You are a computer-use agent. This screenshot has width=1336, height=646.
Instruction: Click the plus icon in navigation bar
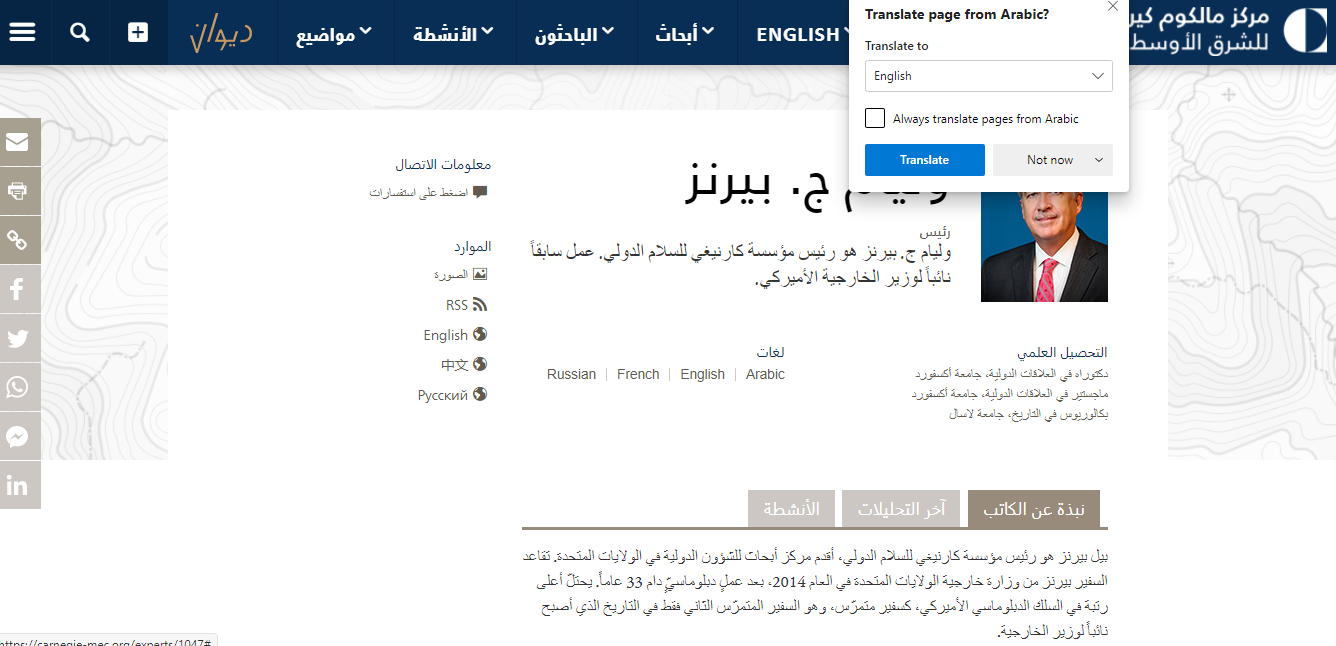(x=138, y=32)
